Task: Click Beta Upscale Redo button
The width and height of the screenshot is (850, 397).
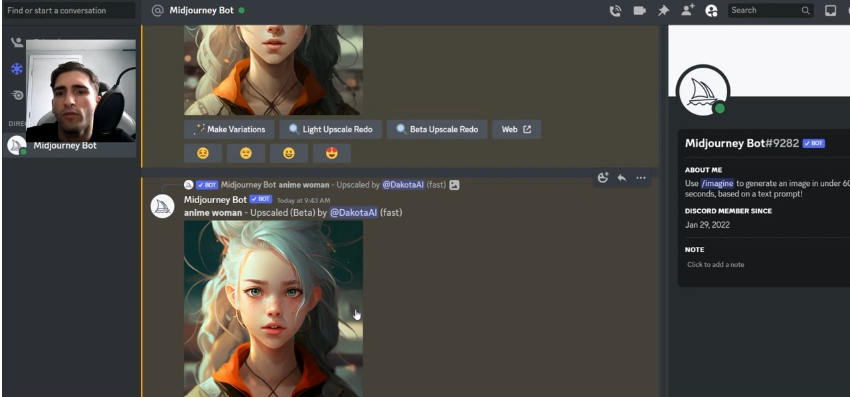Action: (x=437, y=129)
